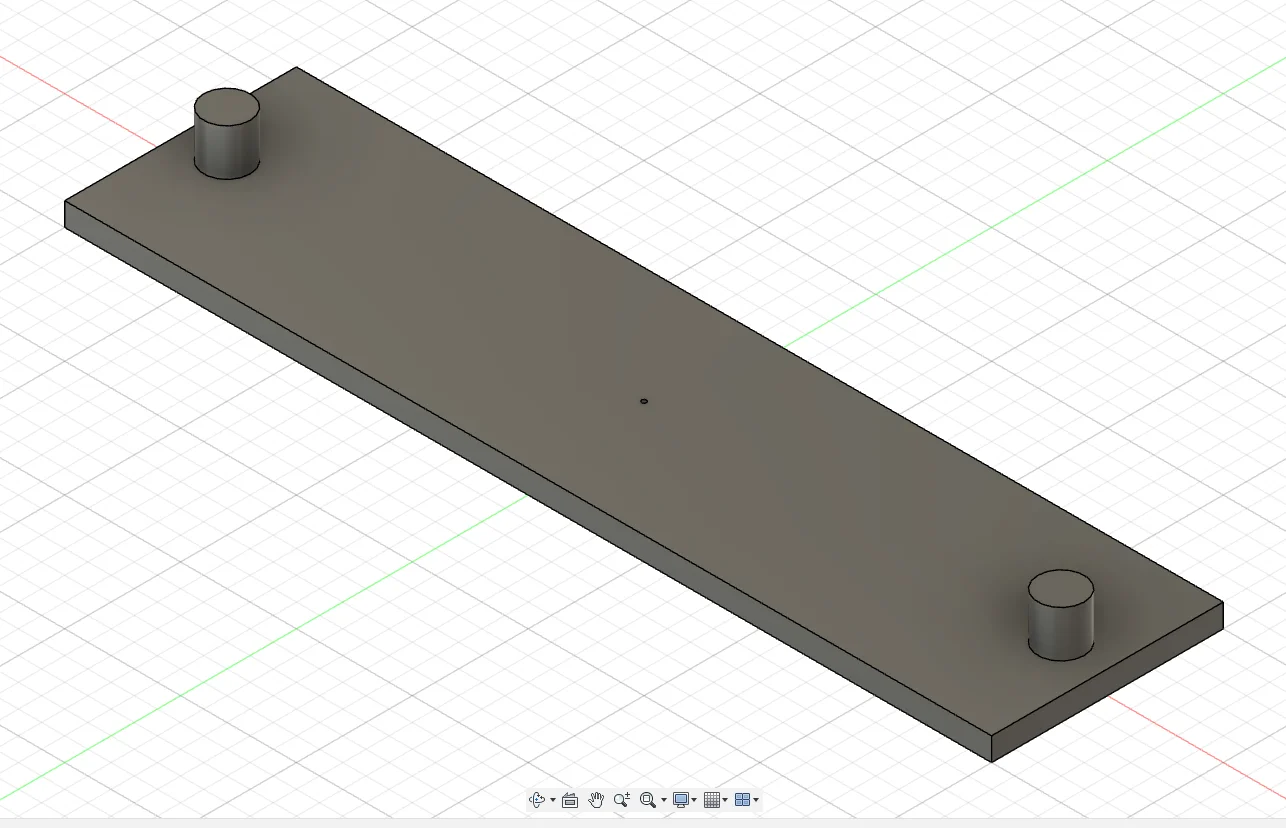Select the Zoom magnifier with plus/minus

[622, 800]
